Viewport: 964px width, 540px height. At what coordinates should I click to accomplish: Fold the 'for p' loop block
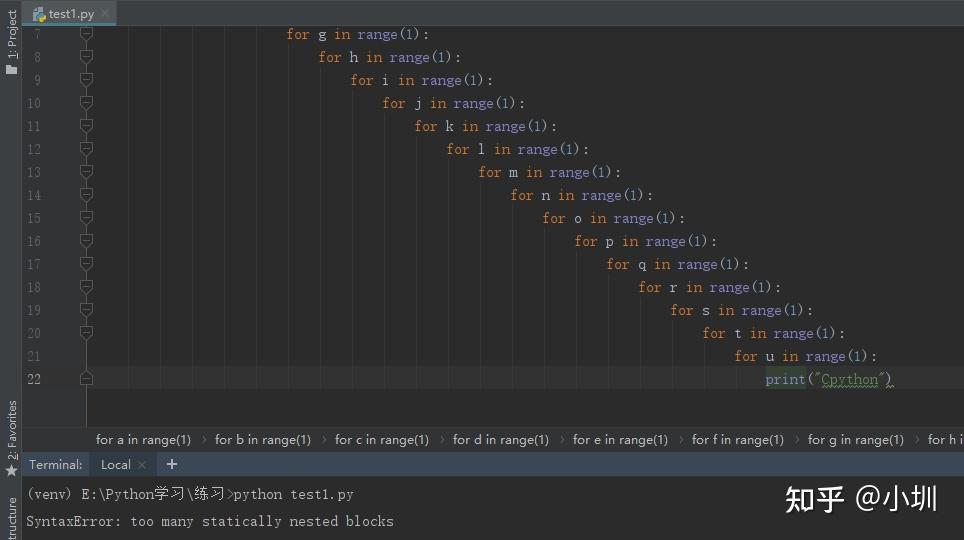pyautogui.click(x=86, y=241)
